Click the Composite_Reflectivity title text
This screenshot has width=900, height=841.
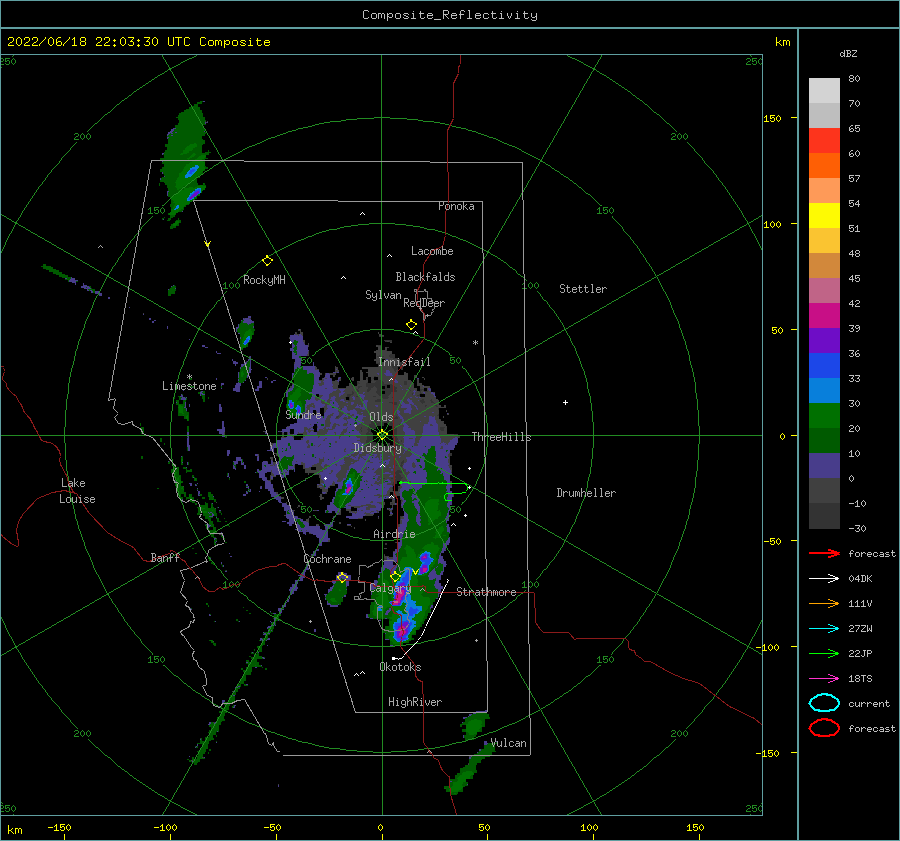click(449, 15)
